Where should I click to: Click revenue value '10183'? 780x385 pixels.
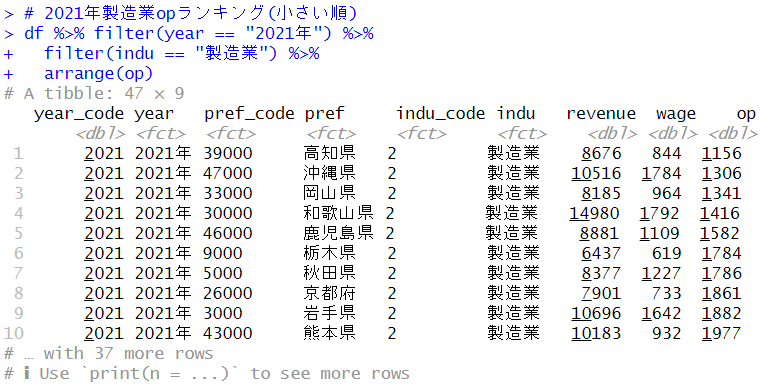coord(596,333)
